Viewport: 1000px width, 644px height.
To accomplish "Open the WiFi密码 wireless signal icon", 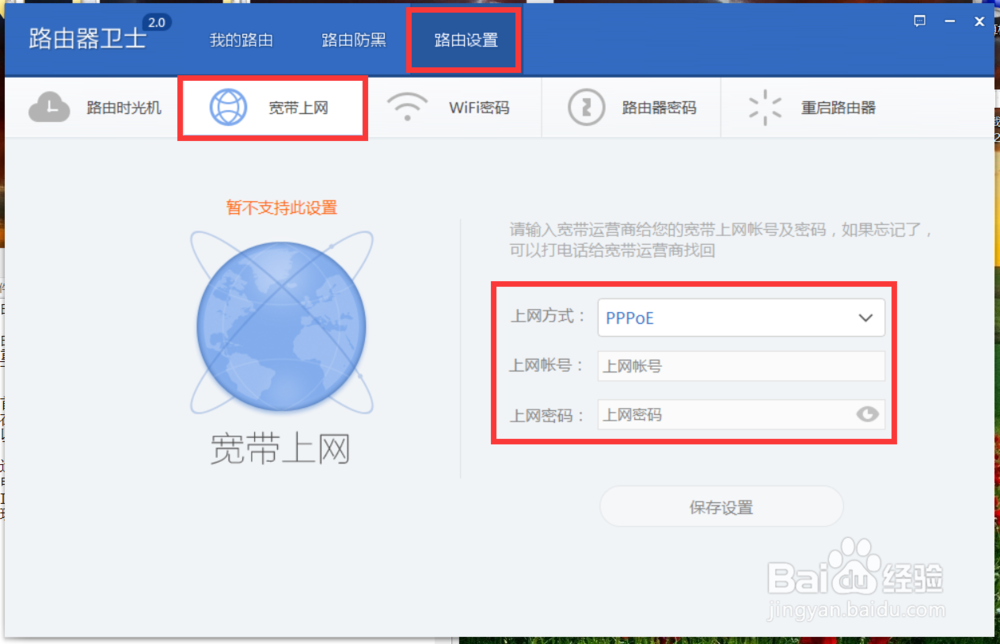I will pos(407,106).
